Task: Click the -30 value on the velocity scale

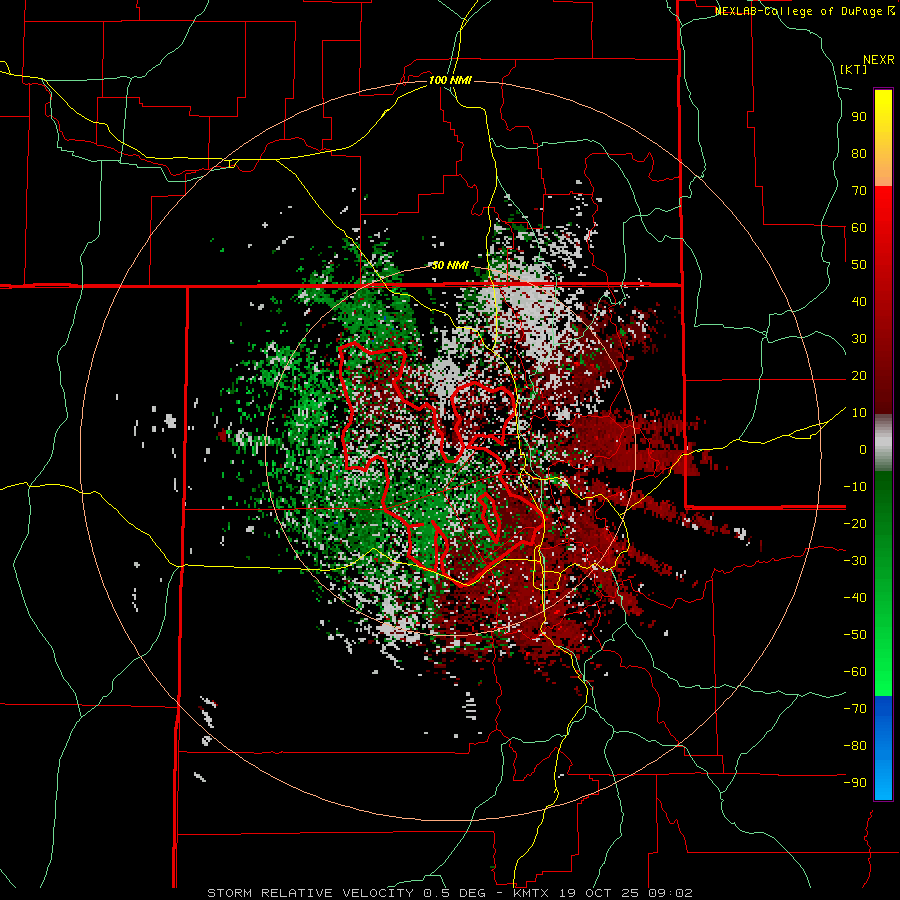Action: pos(855,561)
